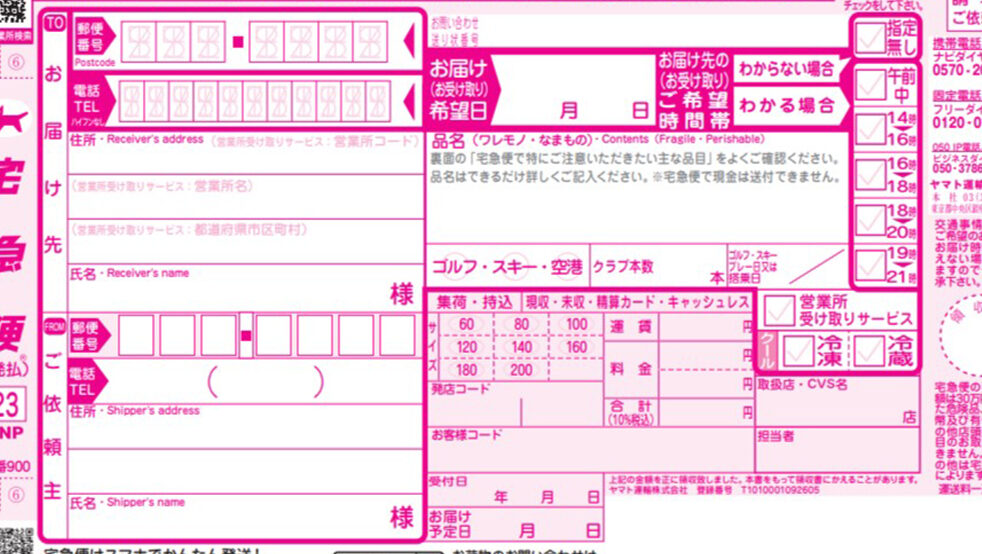Viewport: 982px width, 554px height.
Task: Select size 180 in the size grid
Action: pyautogui.click(x=467, y=369)
